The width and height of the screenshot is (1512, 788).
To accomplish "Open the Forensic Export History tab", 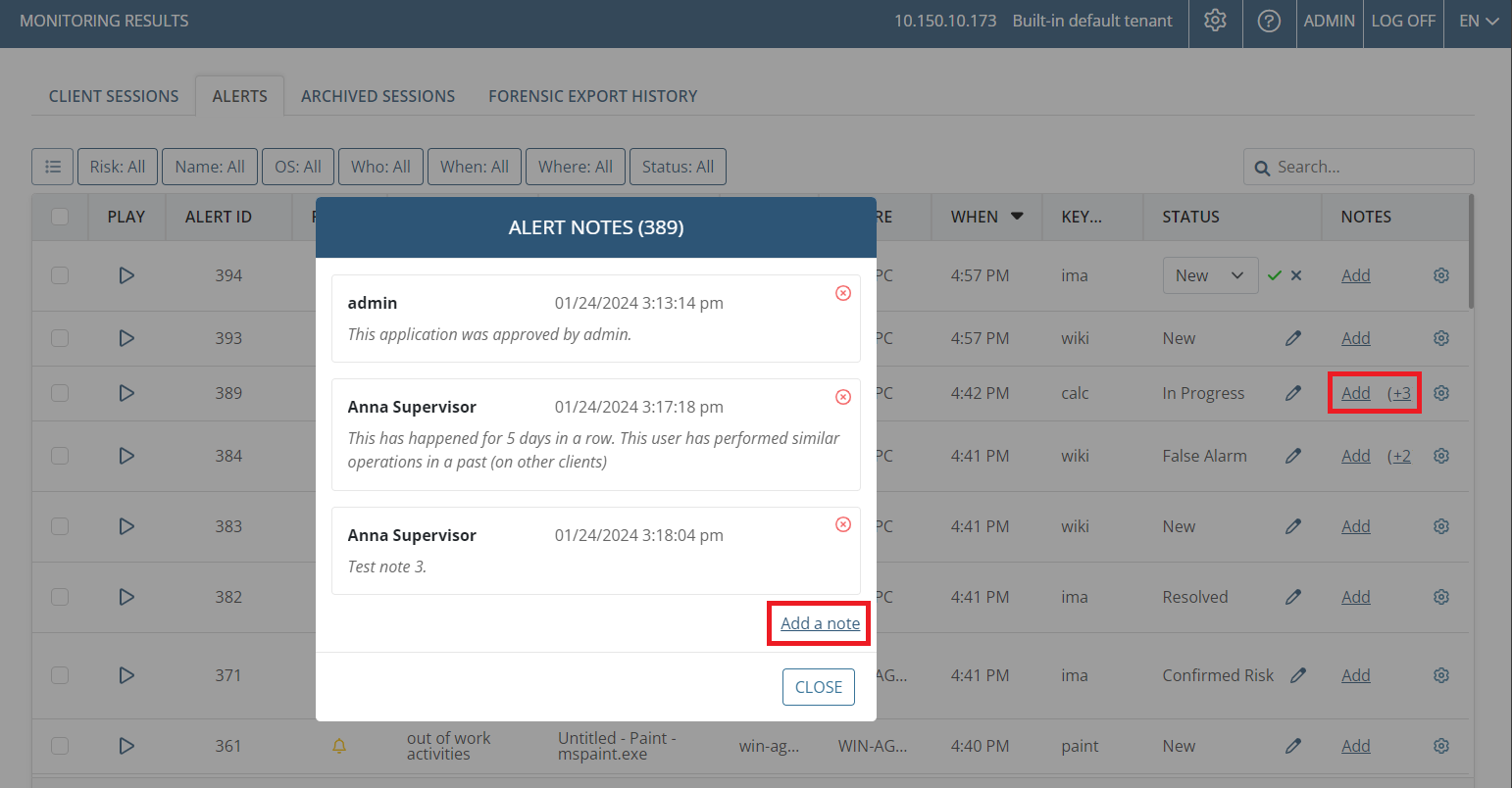I will pyautogui.click(x=592, y=96).
